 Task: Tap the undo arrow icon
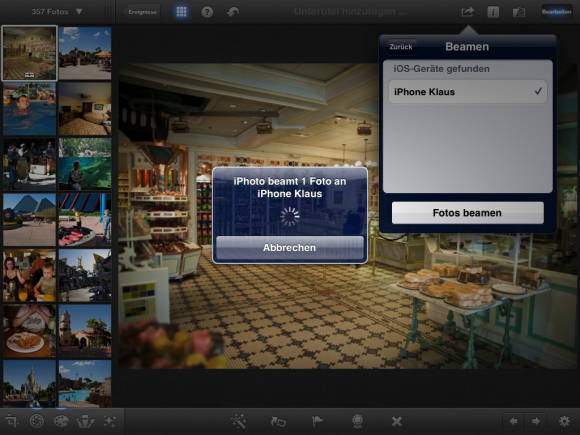point(233,12)
